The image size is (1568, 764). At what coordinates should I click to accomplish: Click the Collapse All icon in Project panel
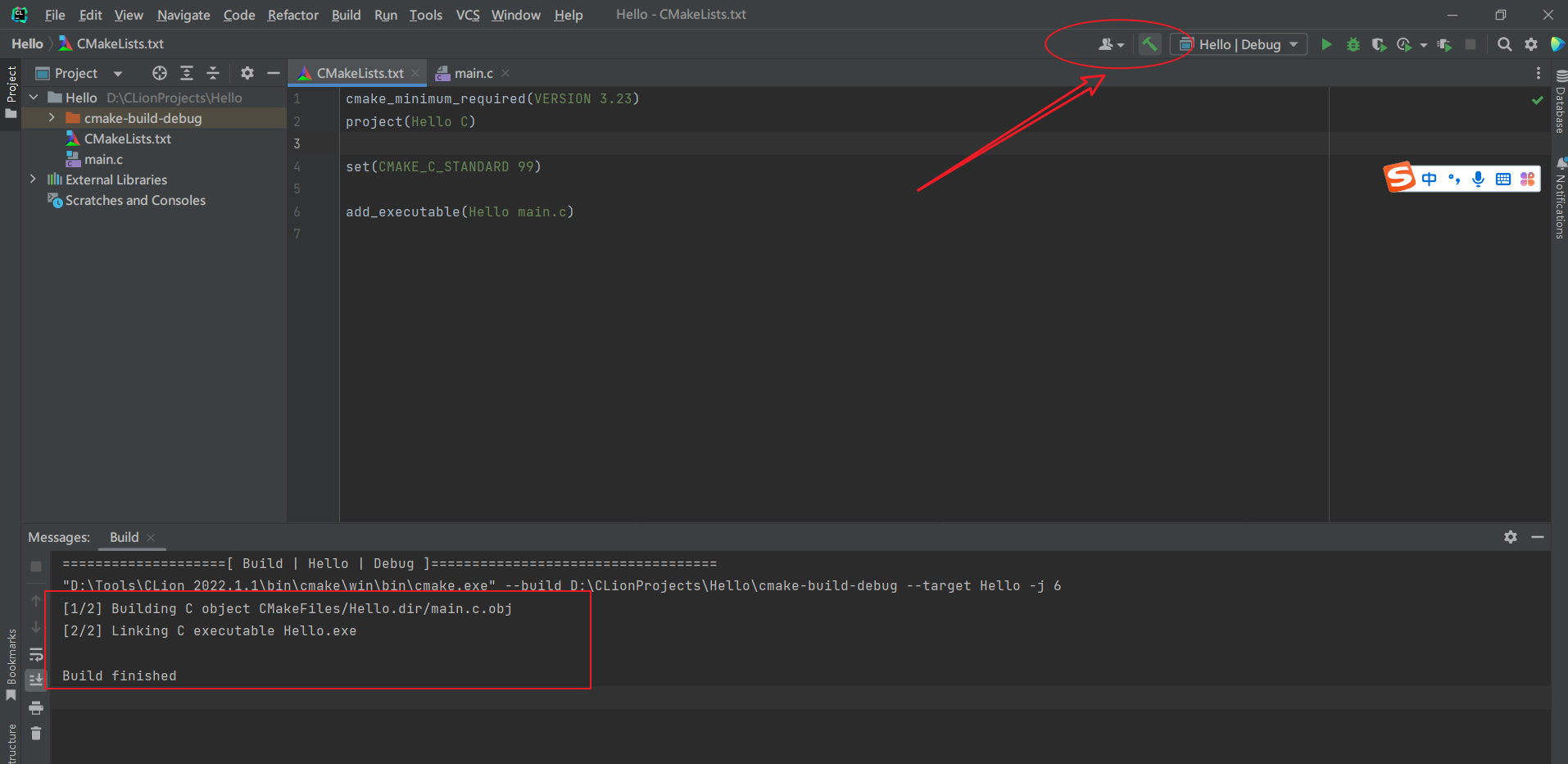213,73
